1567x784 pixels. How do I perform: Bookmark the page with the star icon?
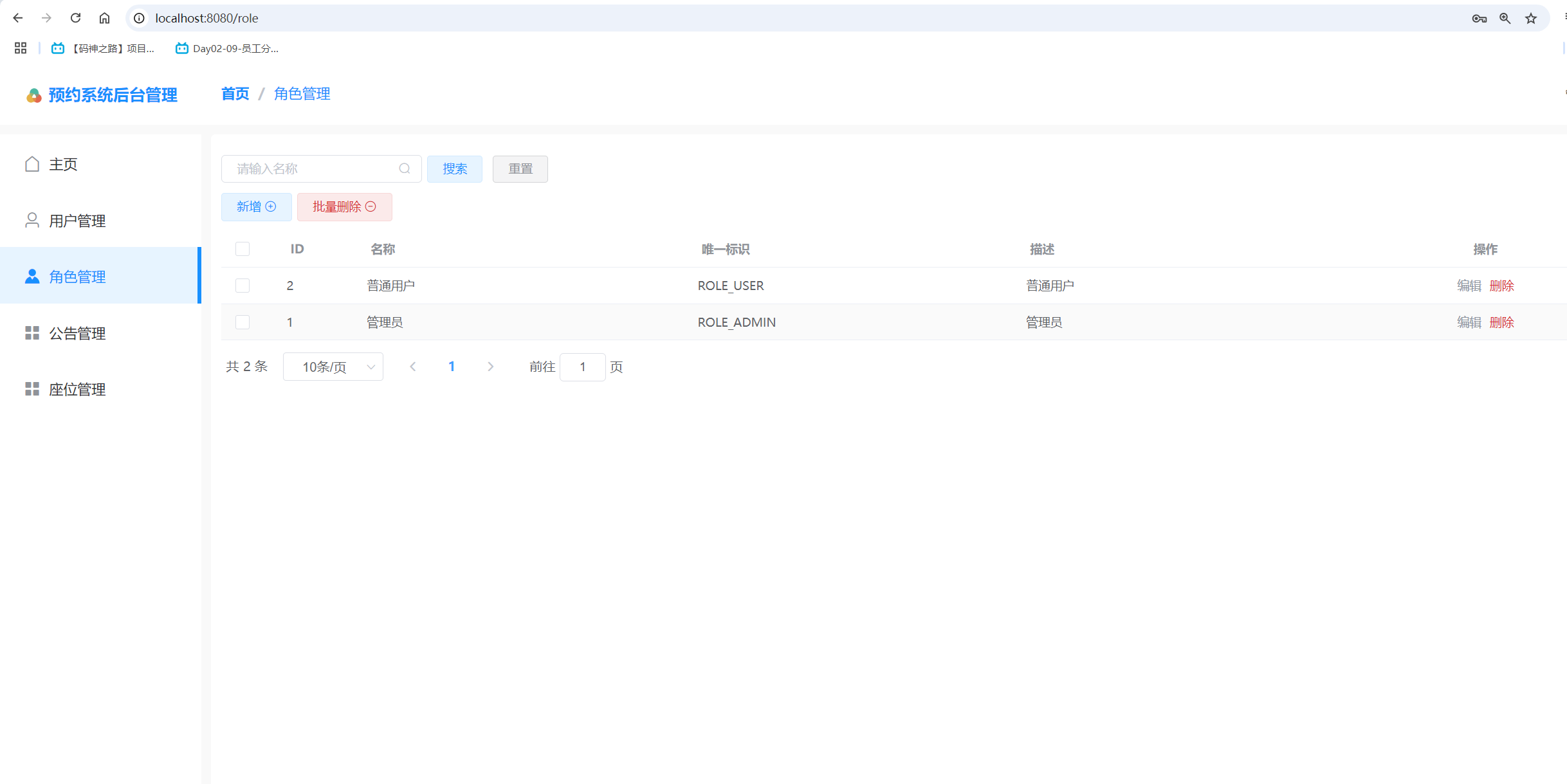[1531, 19]
